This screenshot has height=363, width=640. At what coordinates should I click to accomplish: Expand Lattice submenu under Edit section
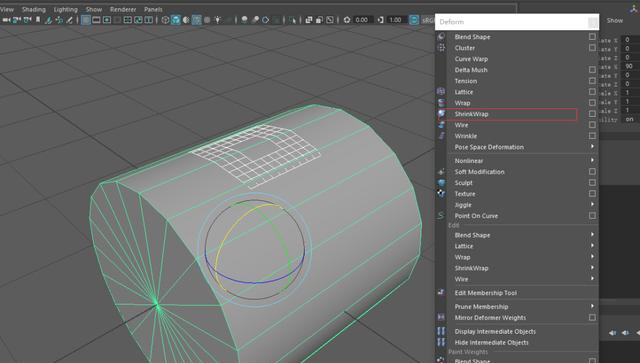click(x=592, y=246)
